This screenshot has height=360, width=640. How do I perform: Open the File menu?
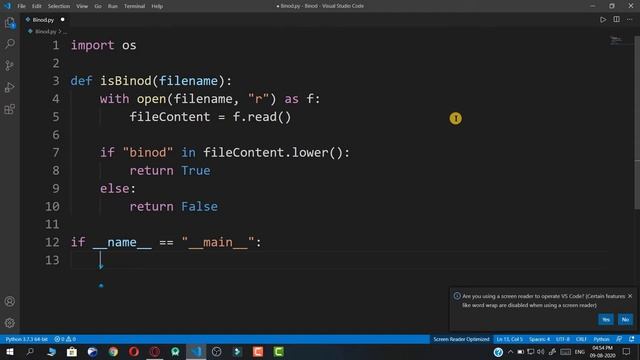[x=21, y=6]
